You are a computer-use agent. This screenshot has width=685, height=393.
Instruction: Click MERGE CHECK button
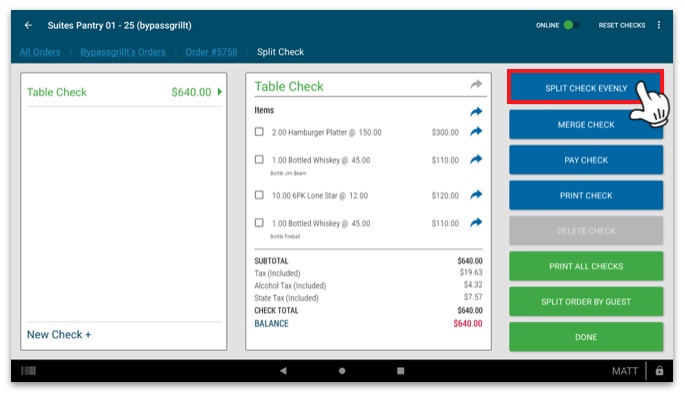(x=586, y=124)
